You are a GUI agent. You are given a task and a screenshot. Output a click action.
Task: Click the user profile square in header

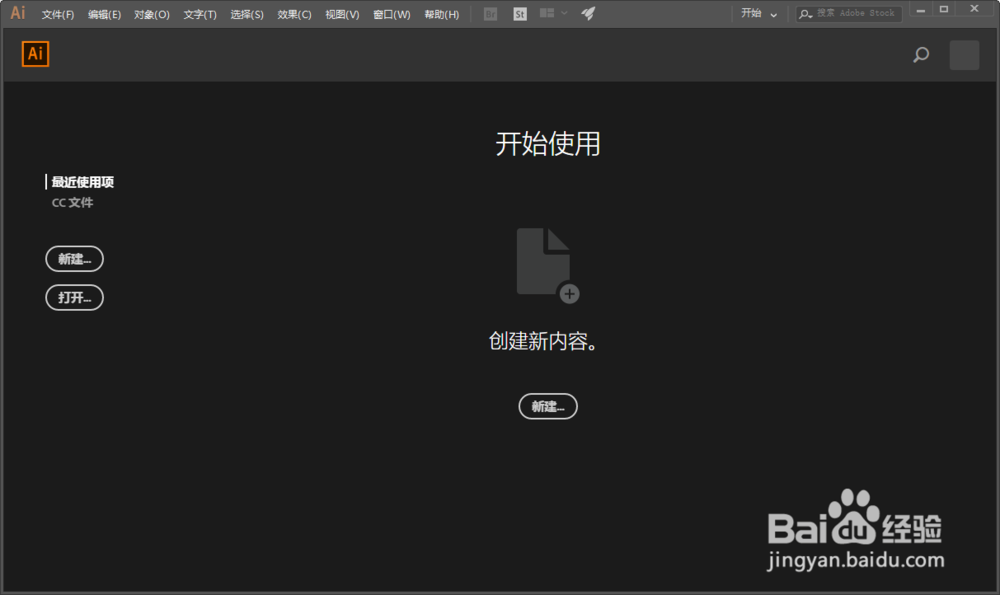(964, 55)
